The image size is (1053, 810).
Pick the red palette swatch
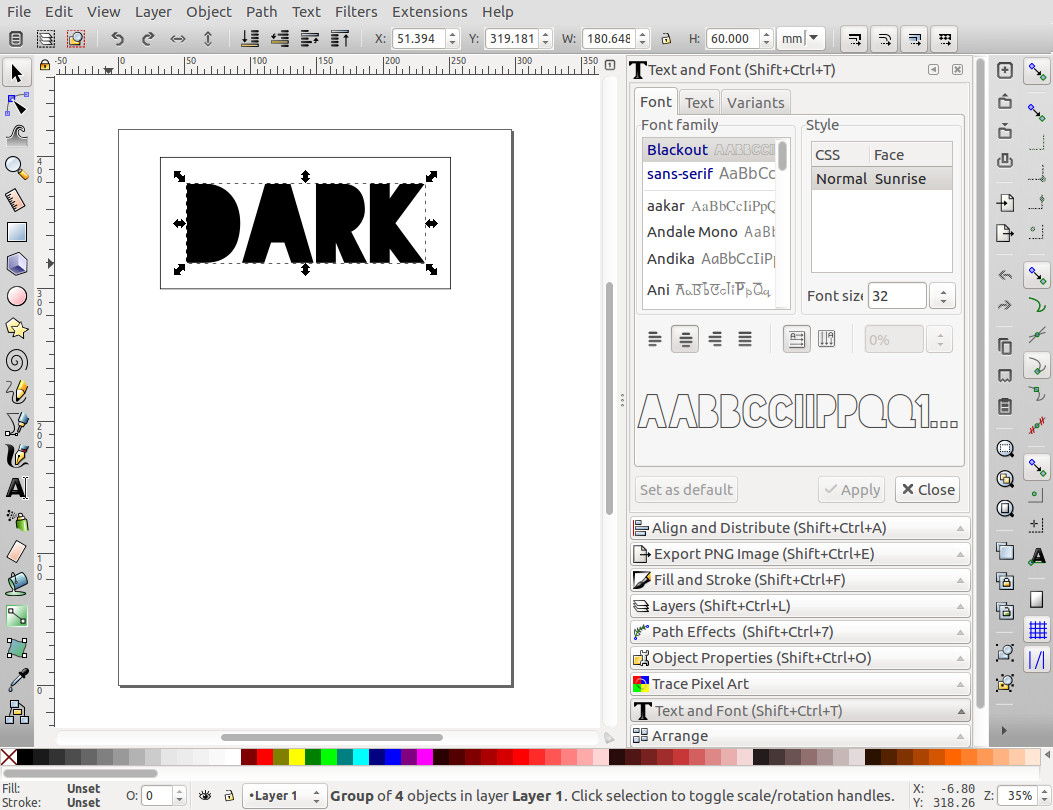point(265,758)
